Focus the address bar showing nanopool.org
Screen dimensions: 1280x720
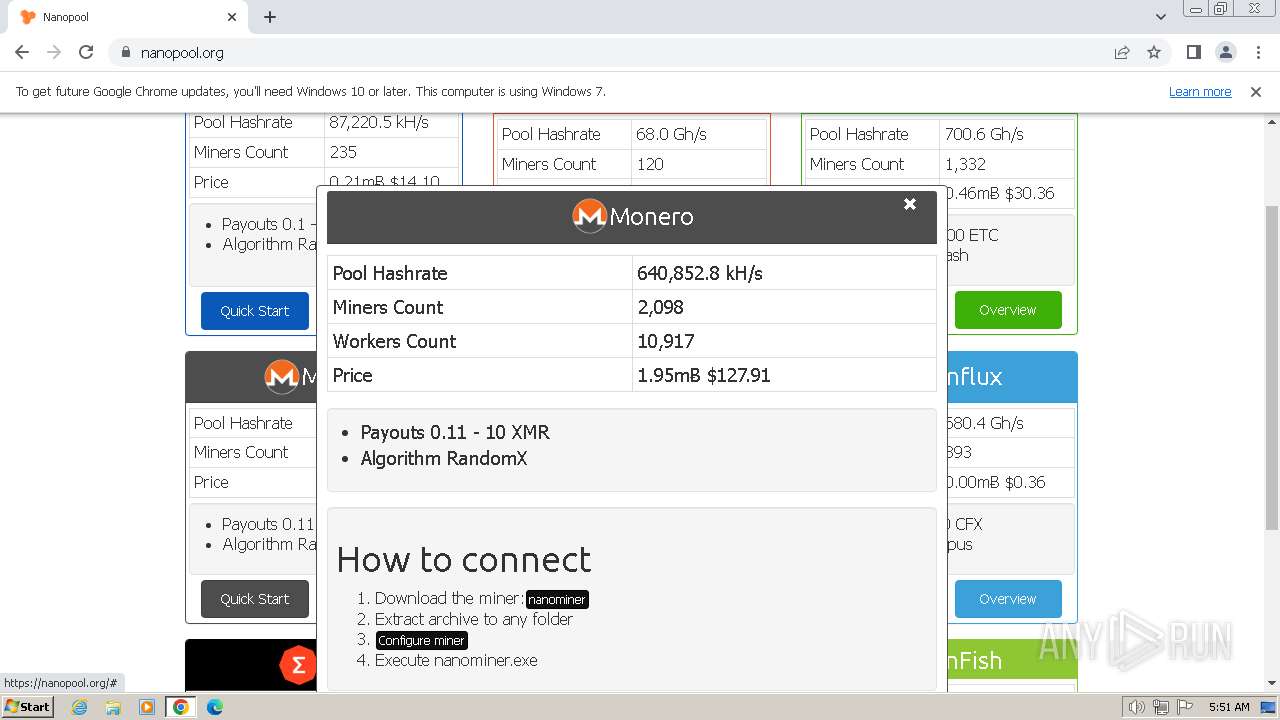620,52
